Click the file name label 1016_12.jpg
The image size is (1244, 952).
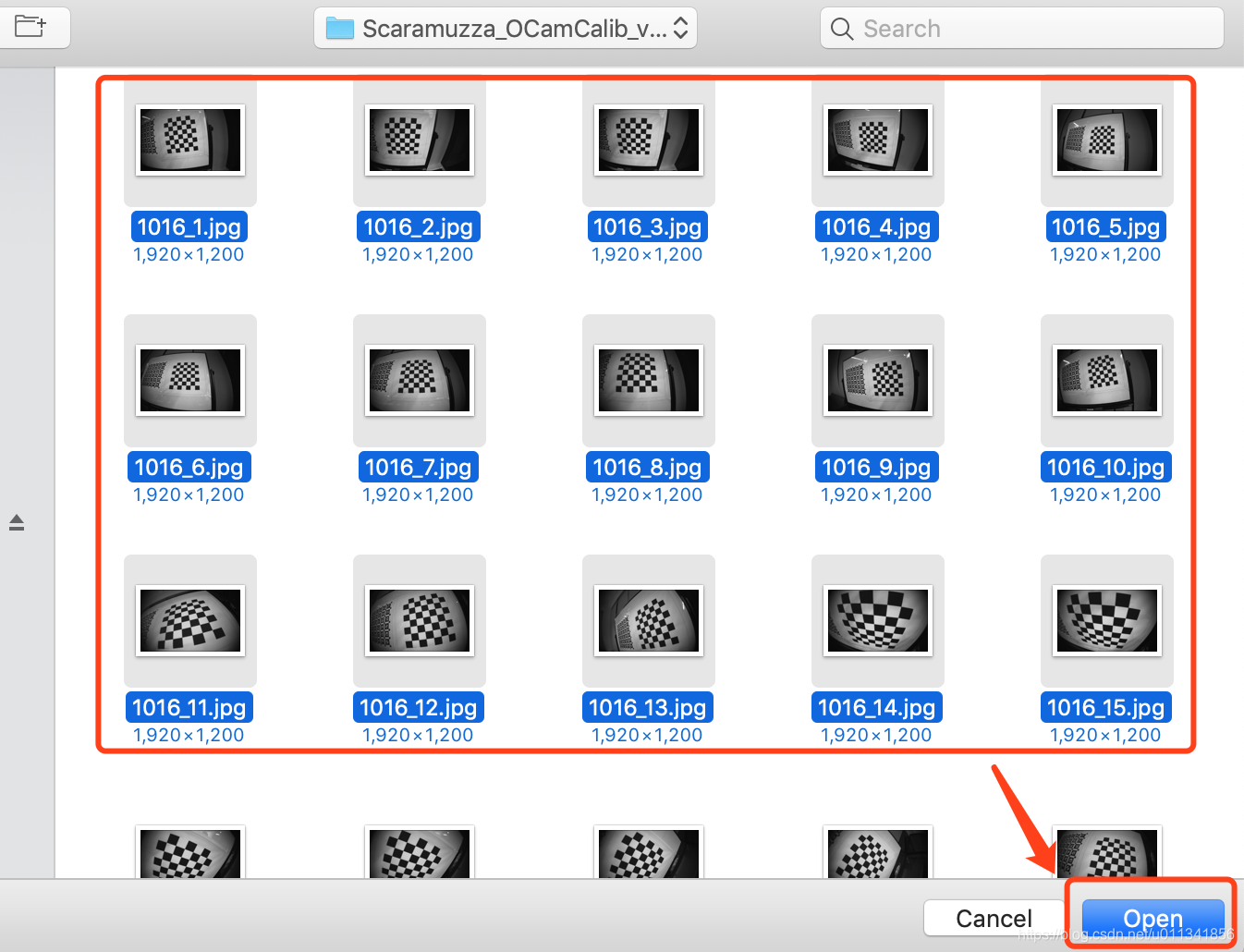point(418,707)
